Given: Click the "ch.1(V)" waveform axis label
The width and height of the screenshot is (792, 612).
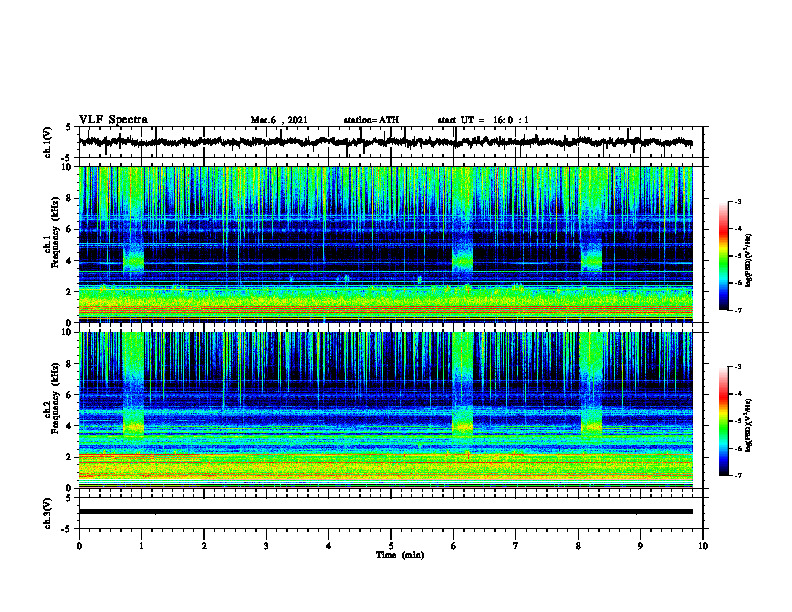Looking at the screenshot, I should (x=47, y=142).
